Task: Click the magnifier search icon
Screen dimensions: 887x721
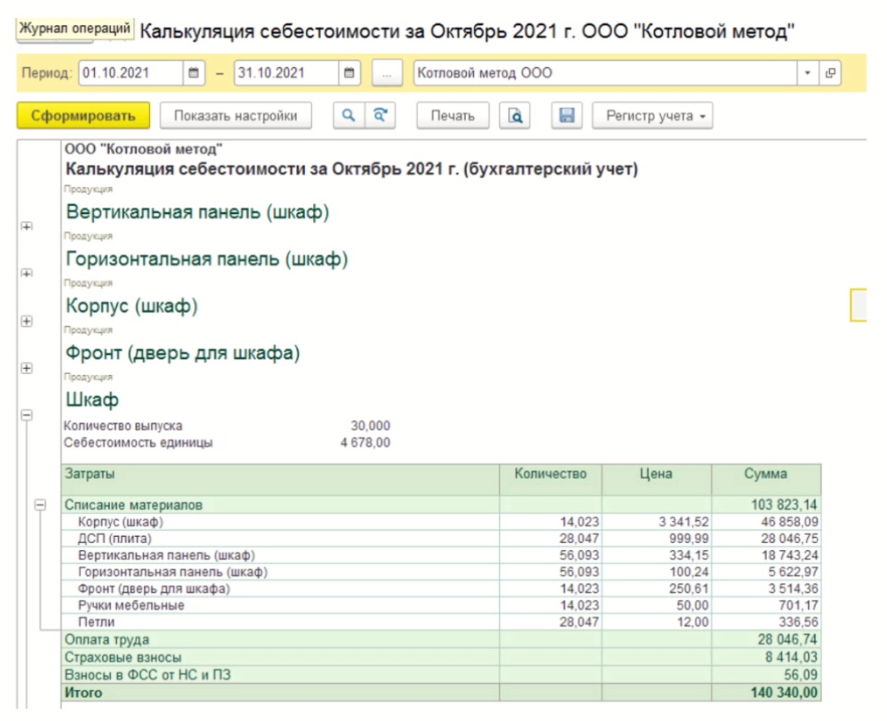Action: pos(348,116)
